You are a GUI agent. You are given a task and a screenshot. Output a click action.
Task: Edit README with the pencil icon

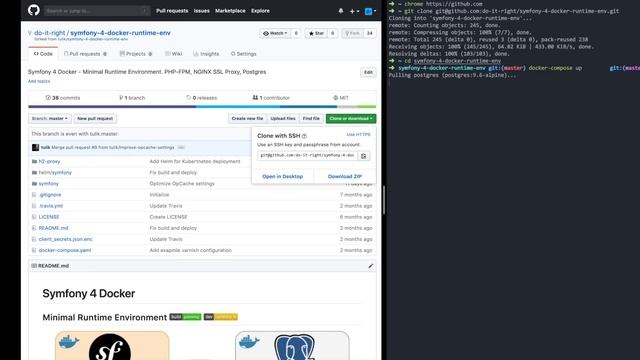click(x=370, y=266)
